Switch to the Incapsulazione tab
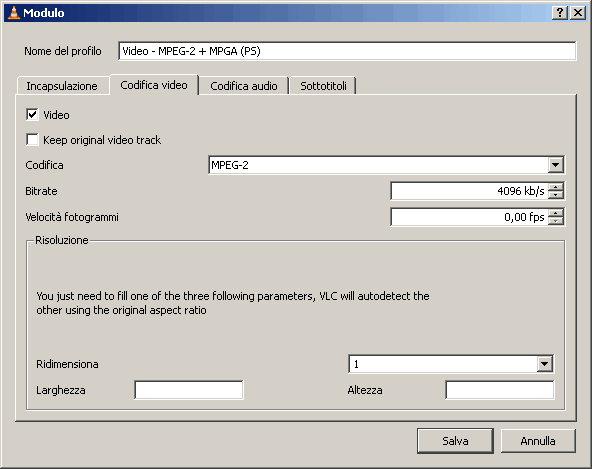Image resolution: width=592 pixels, height=469 pixels. click(x=62, y=86)
